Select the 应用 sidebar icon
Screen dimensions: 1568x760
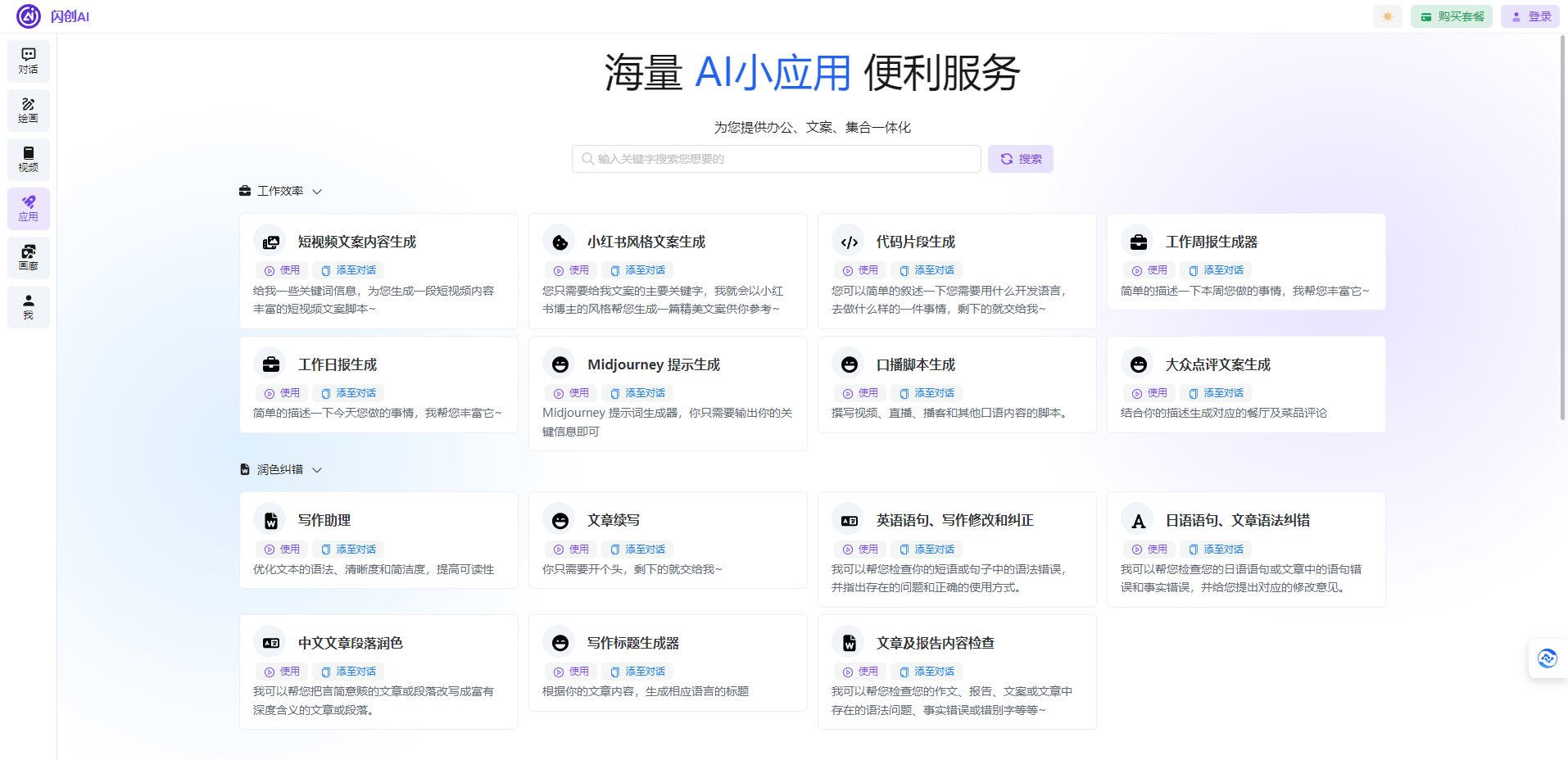tap(28, 208)
